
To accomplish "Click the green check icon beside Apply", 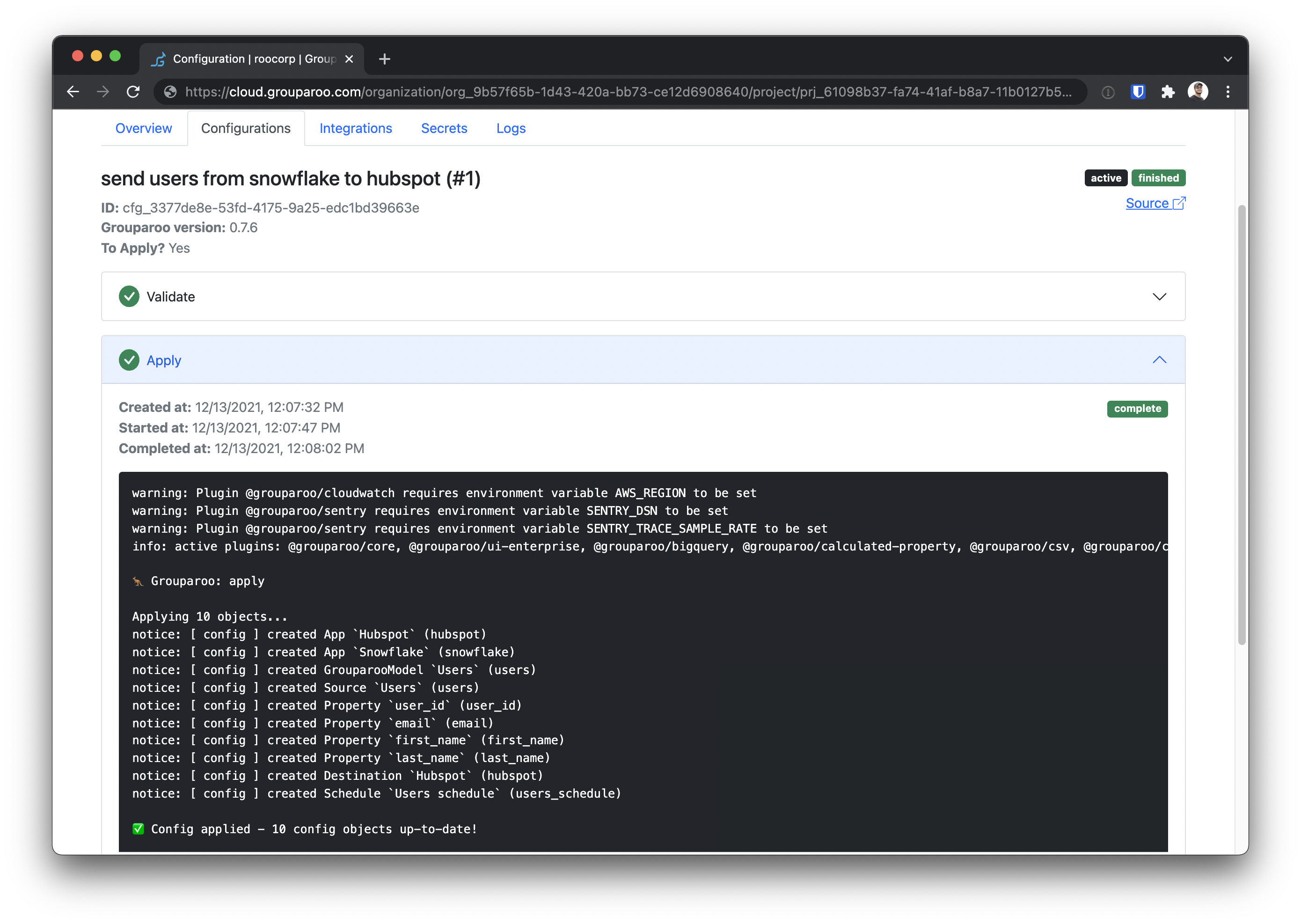I will [129, 359].
